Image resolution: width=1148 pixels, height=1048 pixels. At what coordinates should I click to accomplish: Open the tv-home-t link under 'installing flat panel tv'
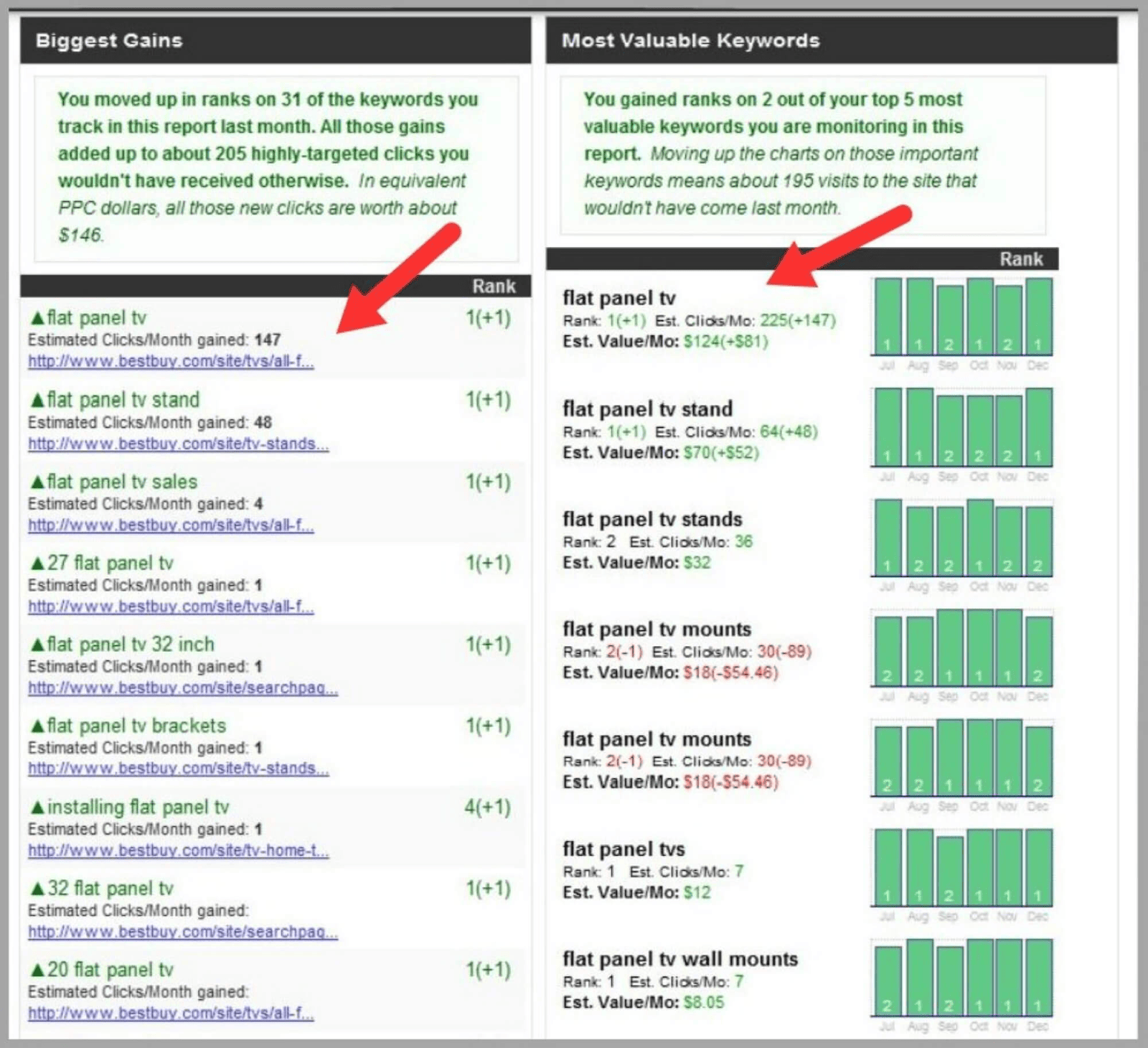point(178,851)
